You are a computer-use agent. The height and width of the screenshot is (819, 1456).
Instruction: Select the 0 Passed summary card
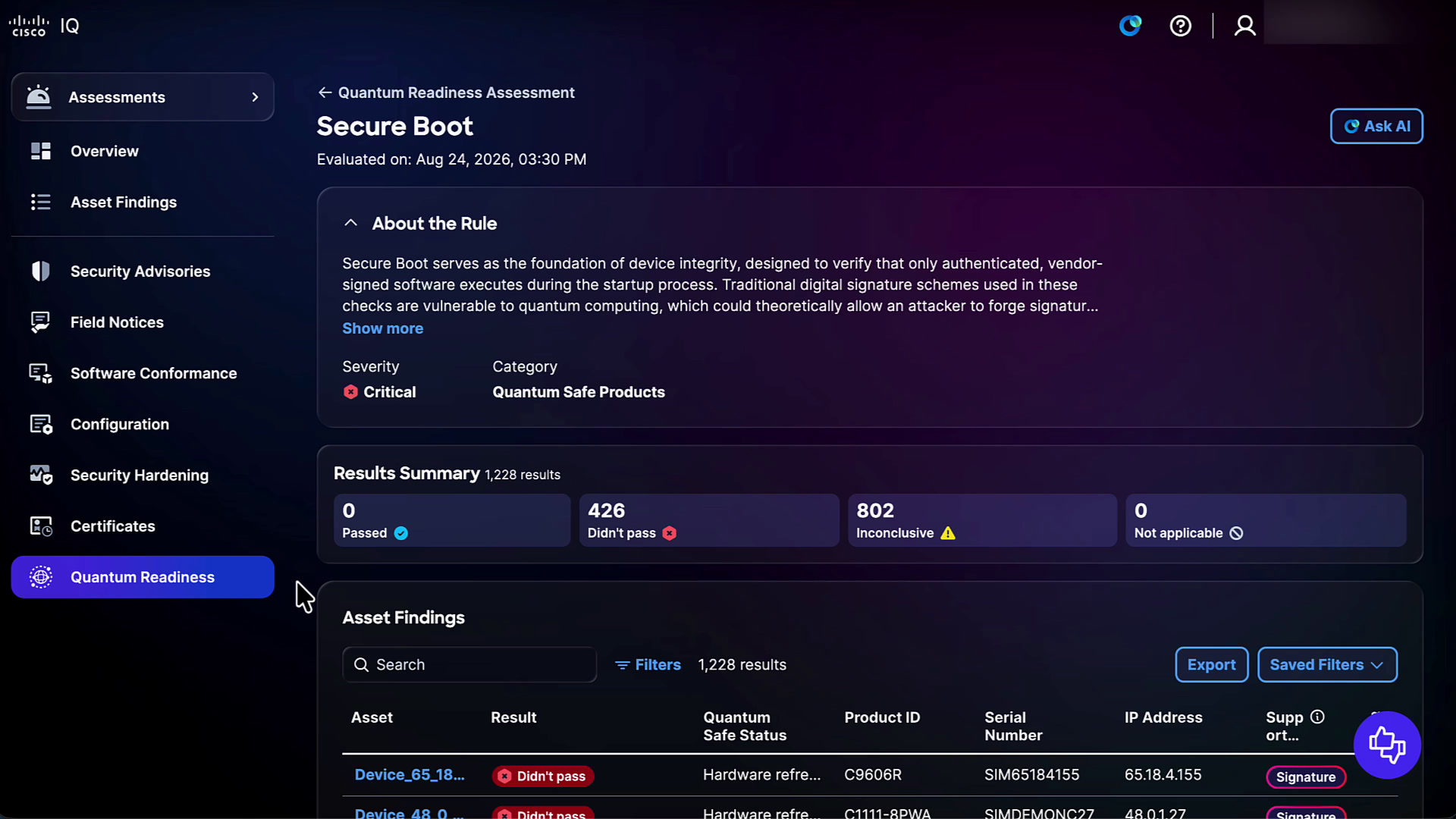tap(452, 520)
